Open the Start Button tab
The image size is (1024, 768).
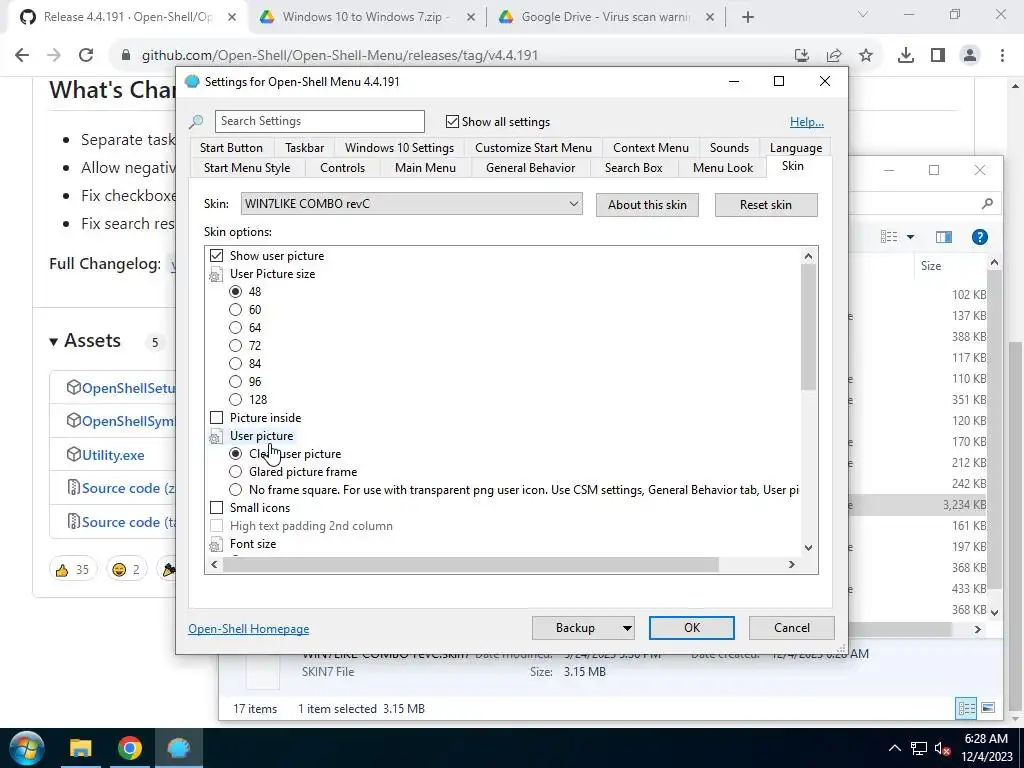pos(231,148)
